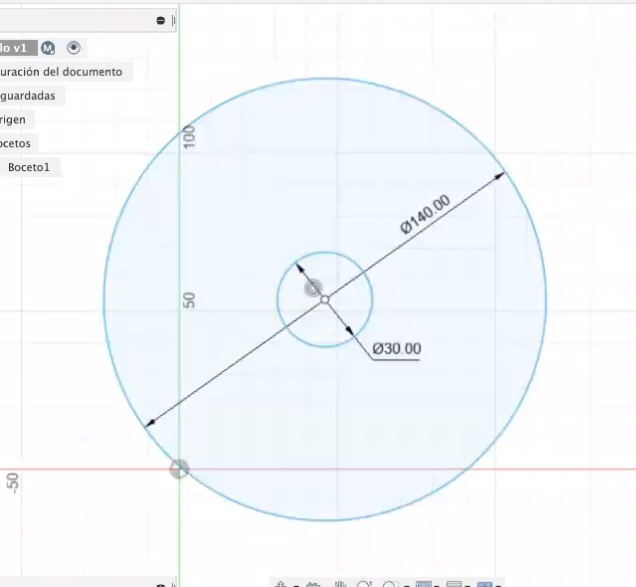Viewport: 636px width, 587px height.
Task: Collapse the browser panel with the round minus icon
Action: coord(161,20)
